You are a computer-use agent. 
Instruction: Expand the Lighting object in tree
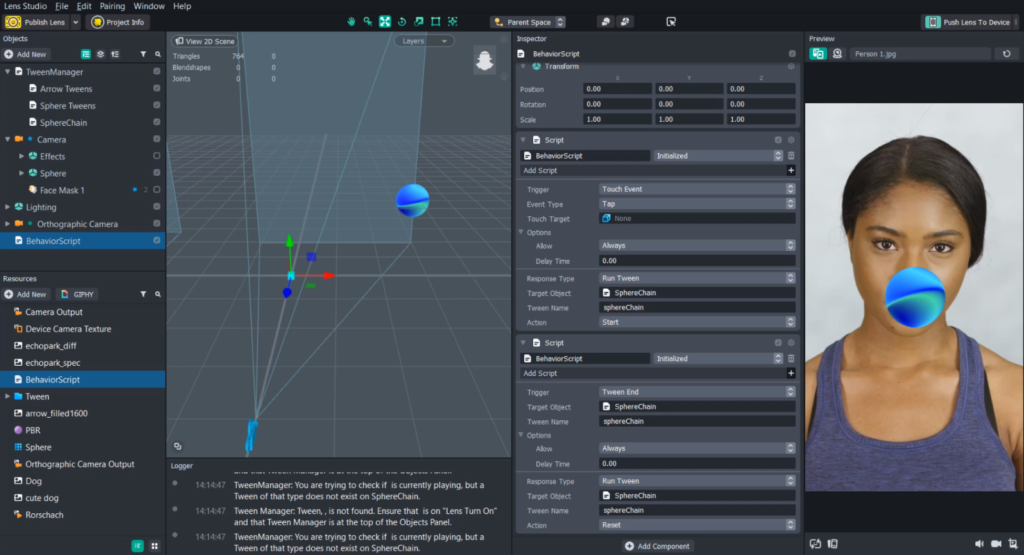coord(8,207)
